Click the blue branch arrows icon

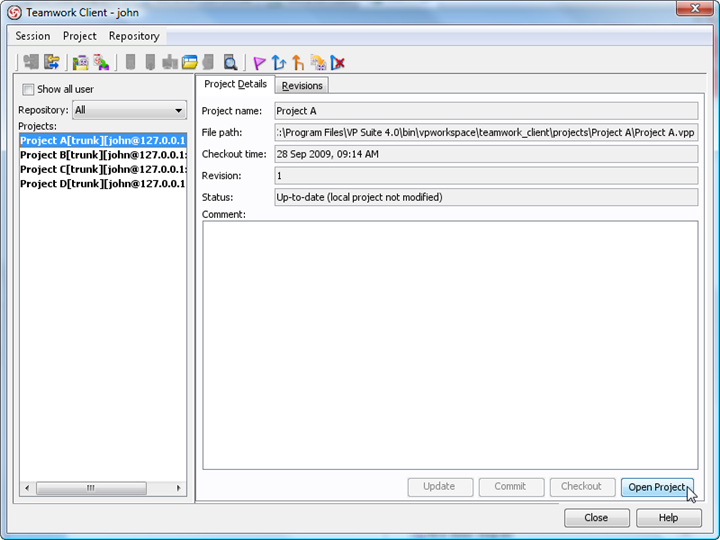[x=278, y=62]
